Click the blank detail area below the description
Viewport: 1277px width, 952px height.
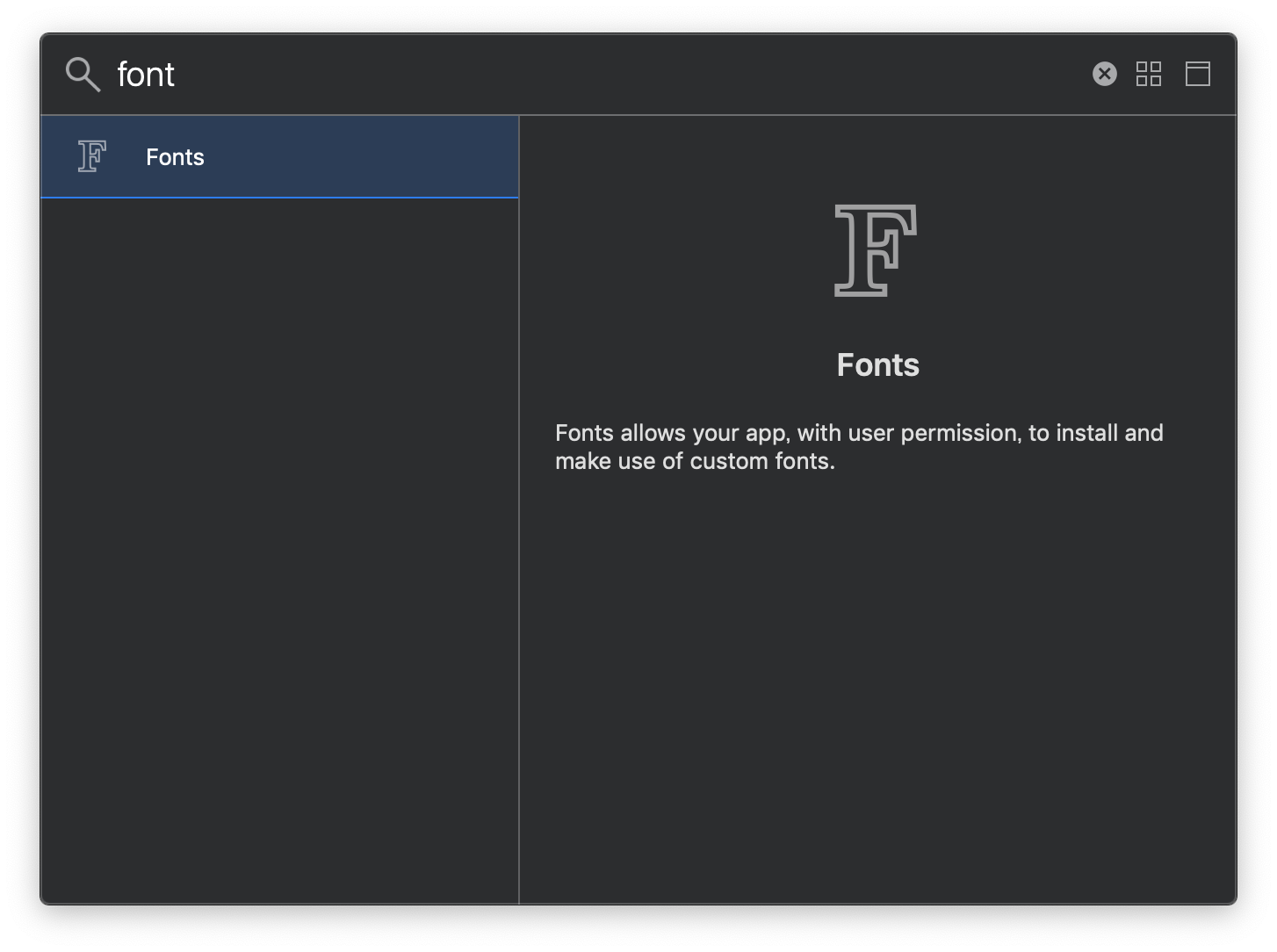(x=877, y=685)
